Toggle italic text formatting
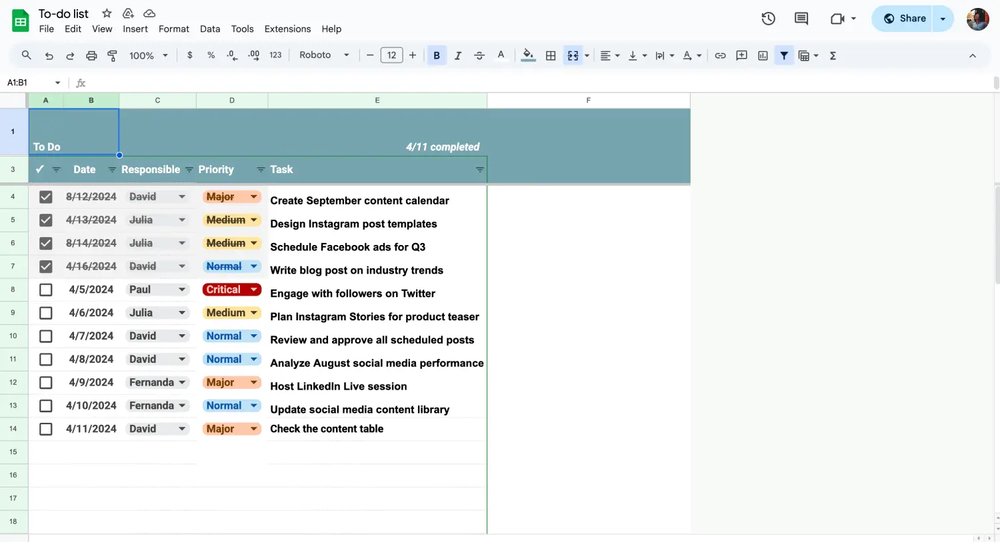The width and height of the screenshot is (1000, 542). [x=458, y=56]
